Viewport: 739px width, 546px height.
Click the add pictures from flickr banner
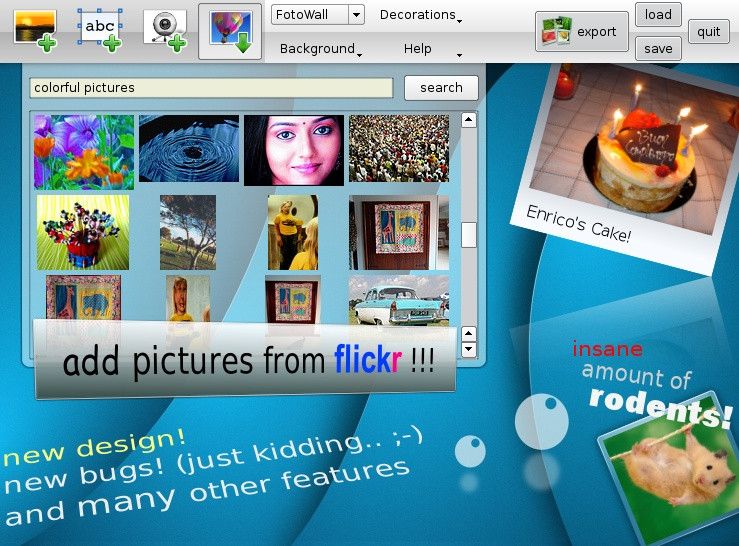click(x=245, y=359)
